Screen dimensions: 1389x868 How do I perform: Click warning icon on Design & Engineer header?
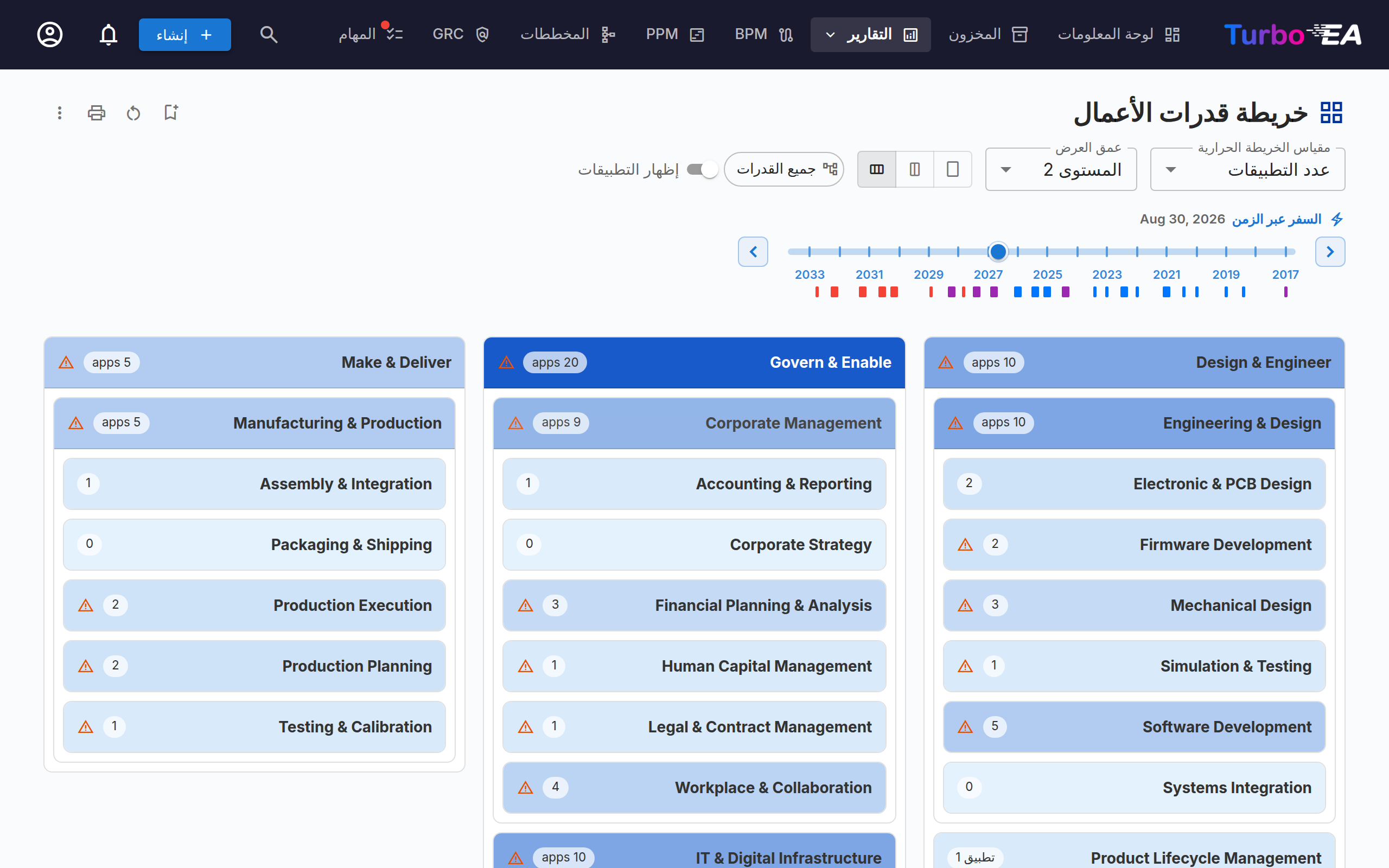(946, 362)
